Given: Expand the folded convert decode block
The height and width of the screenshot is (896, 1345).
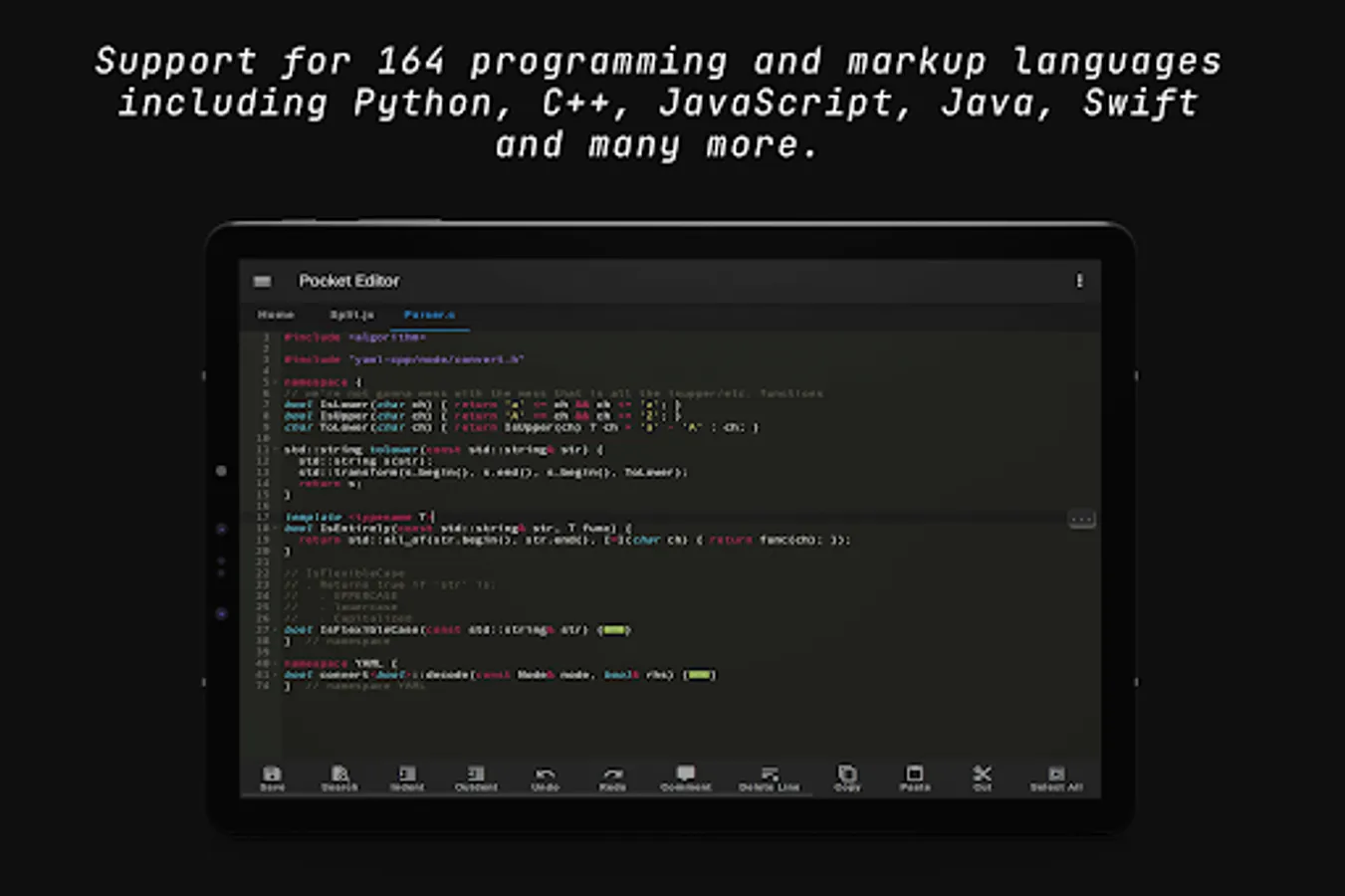Looking at the screenshot, I should coord(700,675).
